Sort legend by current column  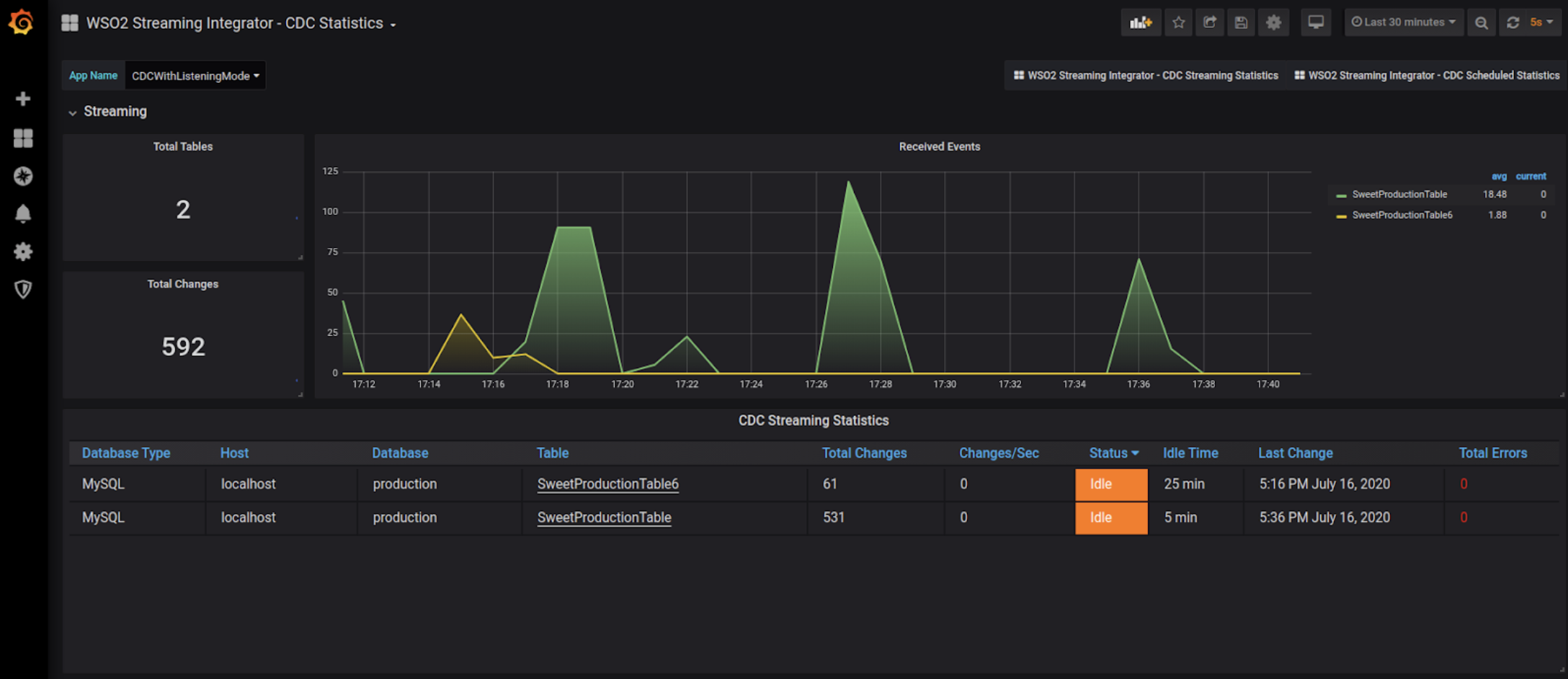coord(1531,177)
